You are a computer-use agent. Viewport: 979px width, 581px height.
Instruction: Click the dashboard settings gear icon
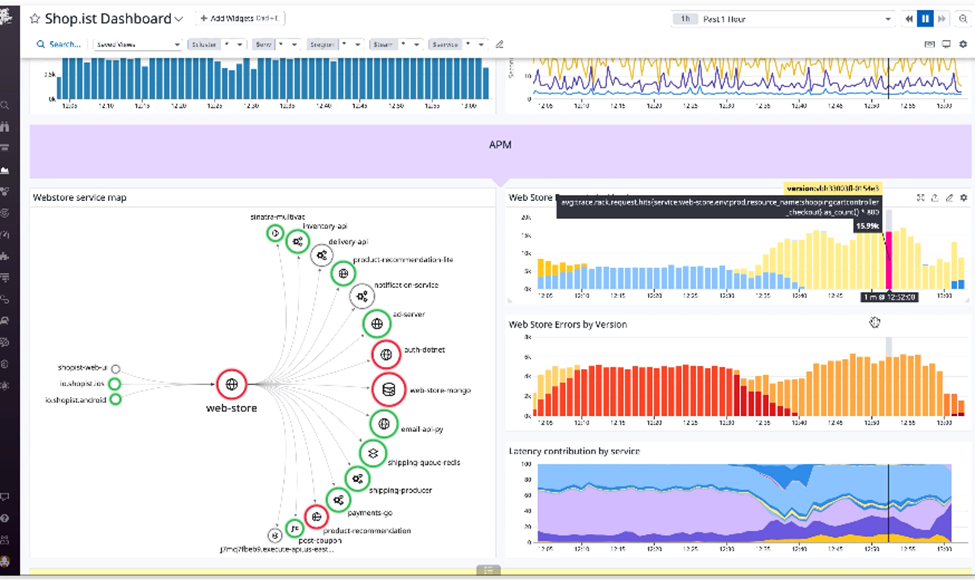pyautogui.click(x=963, y=44)
